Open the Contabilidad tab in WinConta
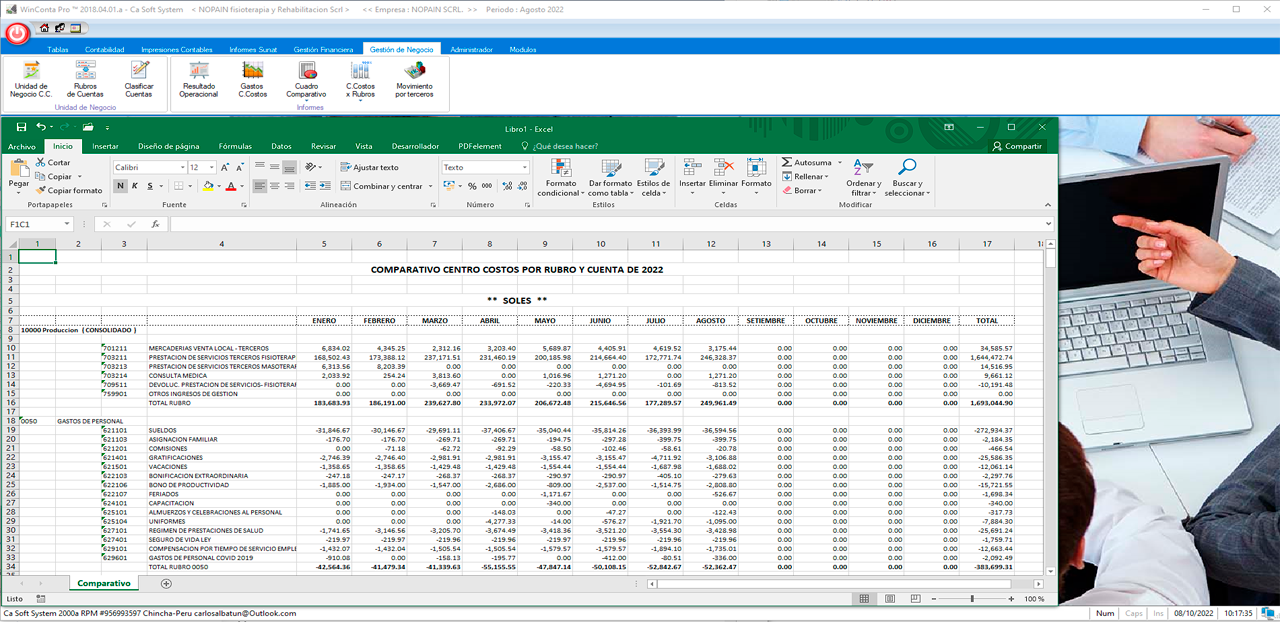1280x622 pixels. [104, 49]
